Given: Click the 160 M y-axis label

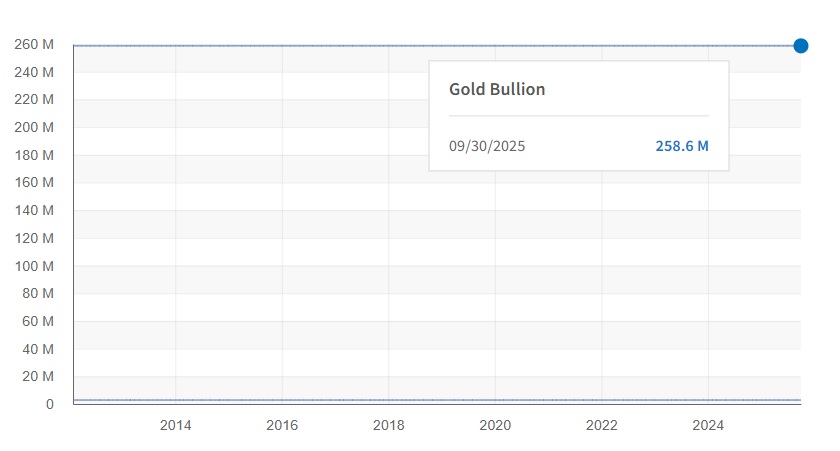Looking at the screenshot, I should tap(34, 183).
